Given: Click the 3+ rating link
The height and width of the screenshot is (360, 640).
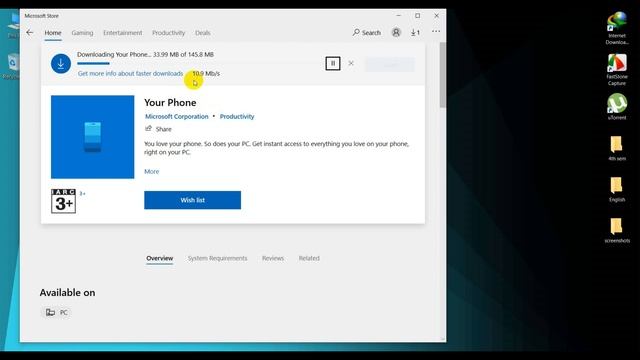Looking at the screenshot, I should (x=82, y=193).
